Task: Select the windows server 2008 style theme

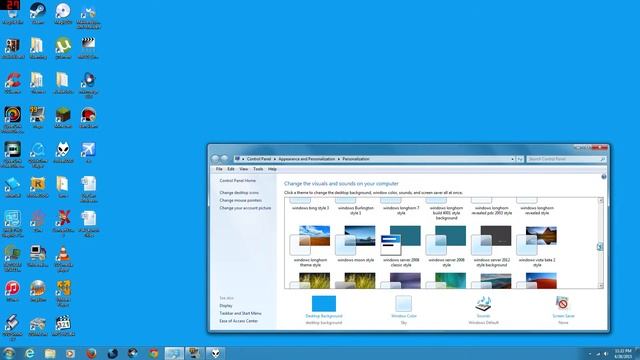Action: [446, 246]
